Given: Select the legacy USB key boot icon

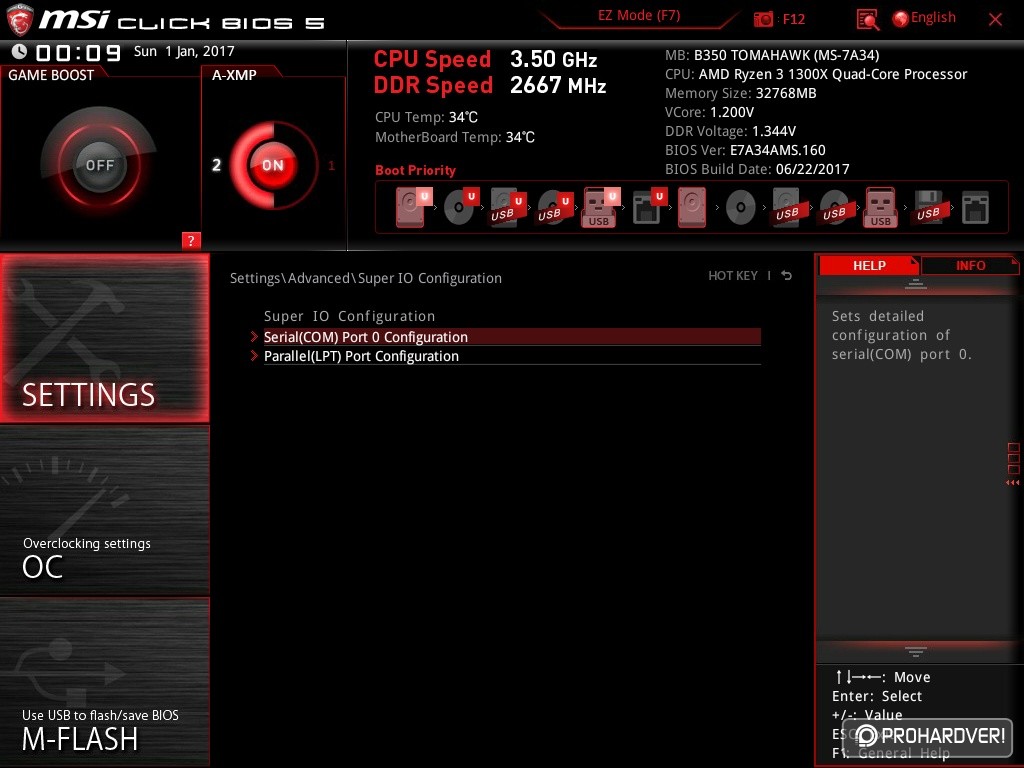Looking at the screenshot, I should [880, 207].
